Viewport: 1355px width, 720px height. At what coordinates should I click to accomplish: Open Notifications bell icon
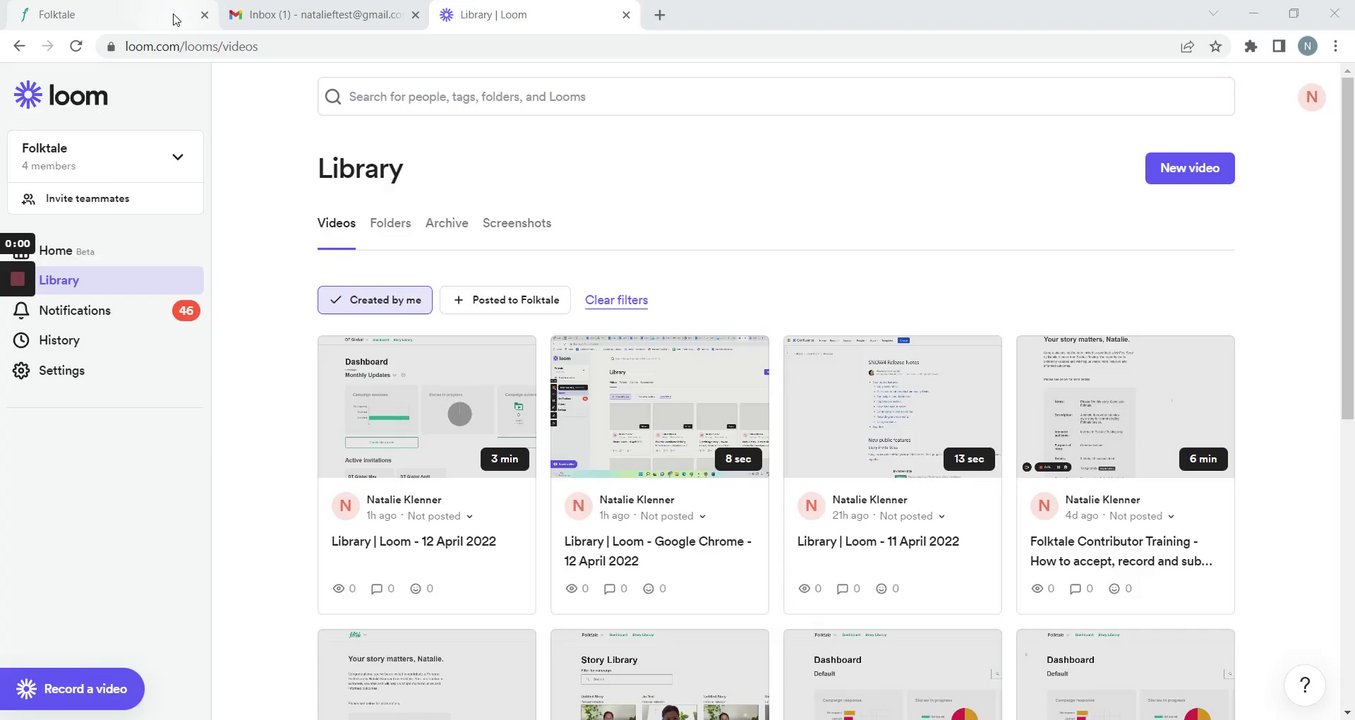[21, 311]
